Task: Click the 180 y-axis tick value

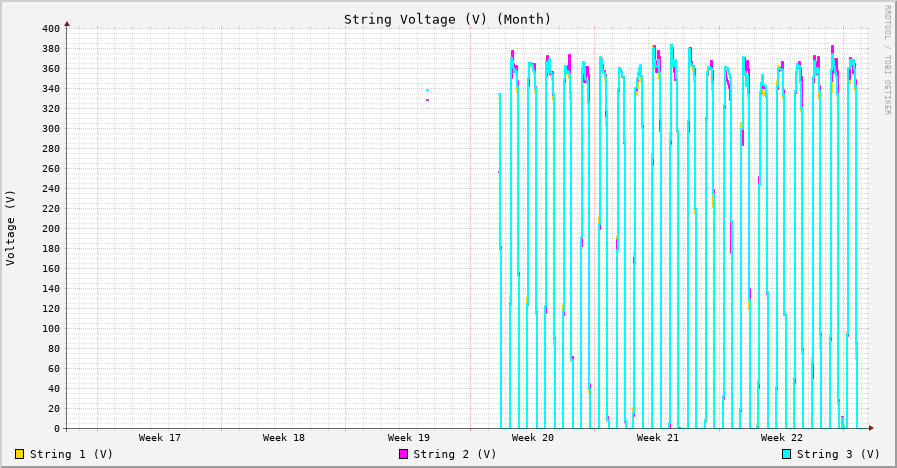Action: [50, 249]
